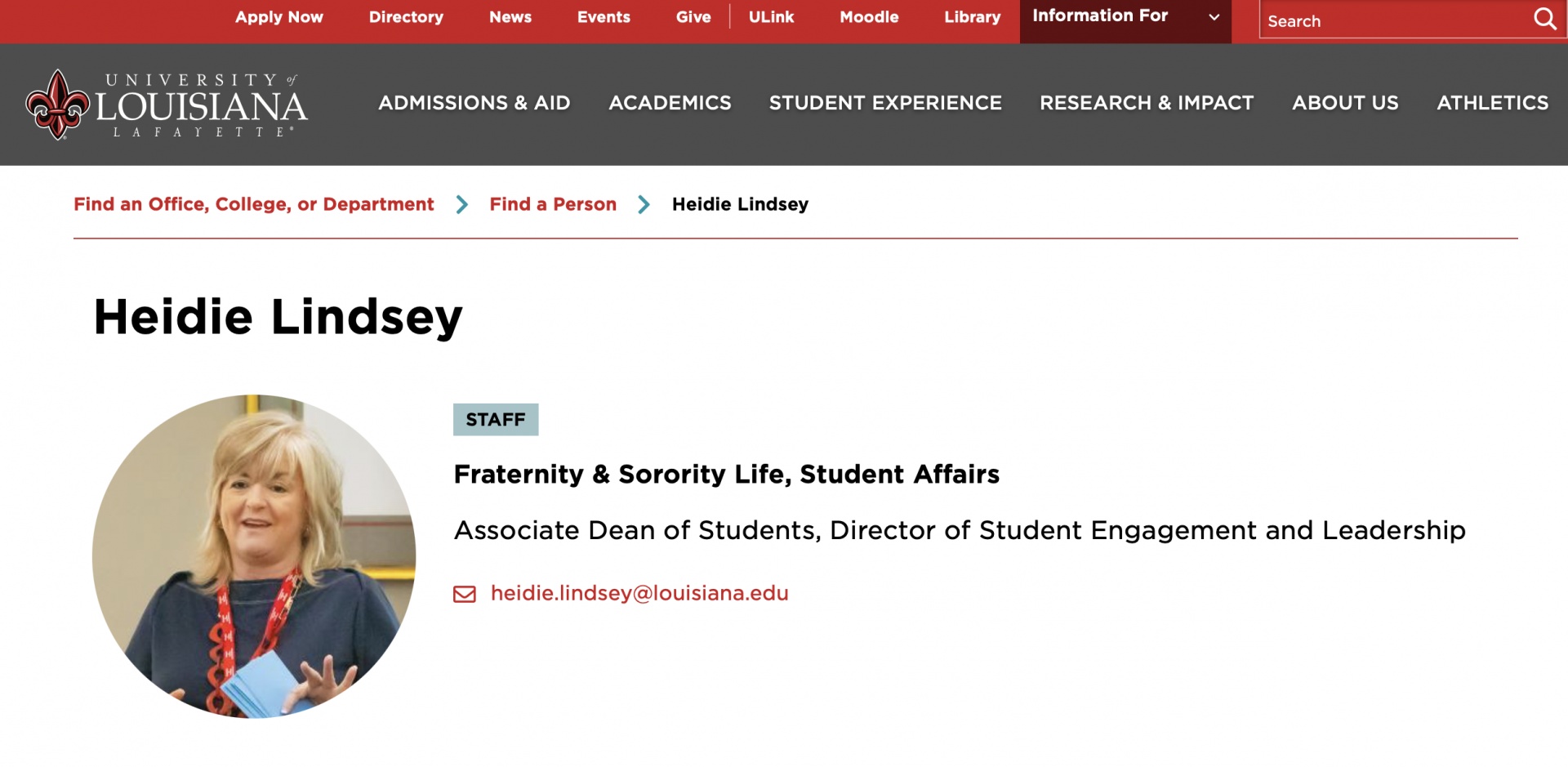Open the Research & Impact menu
Viewport: 1568px width, 767px height.
1147,103
